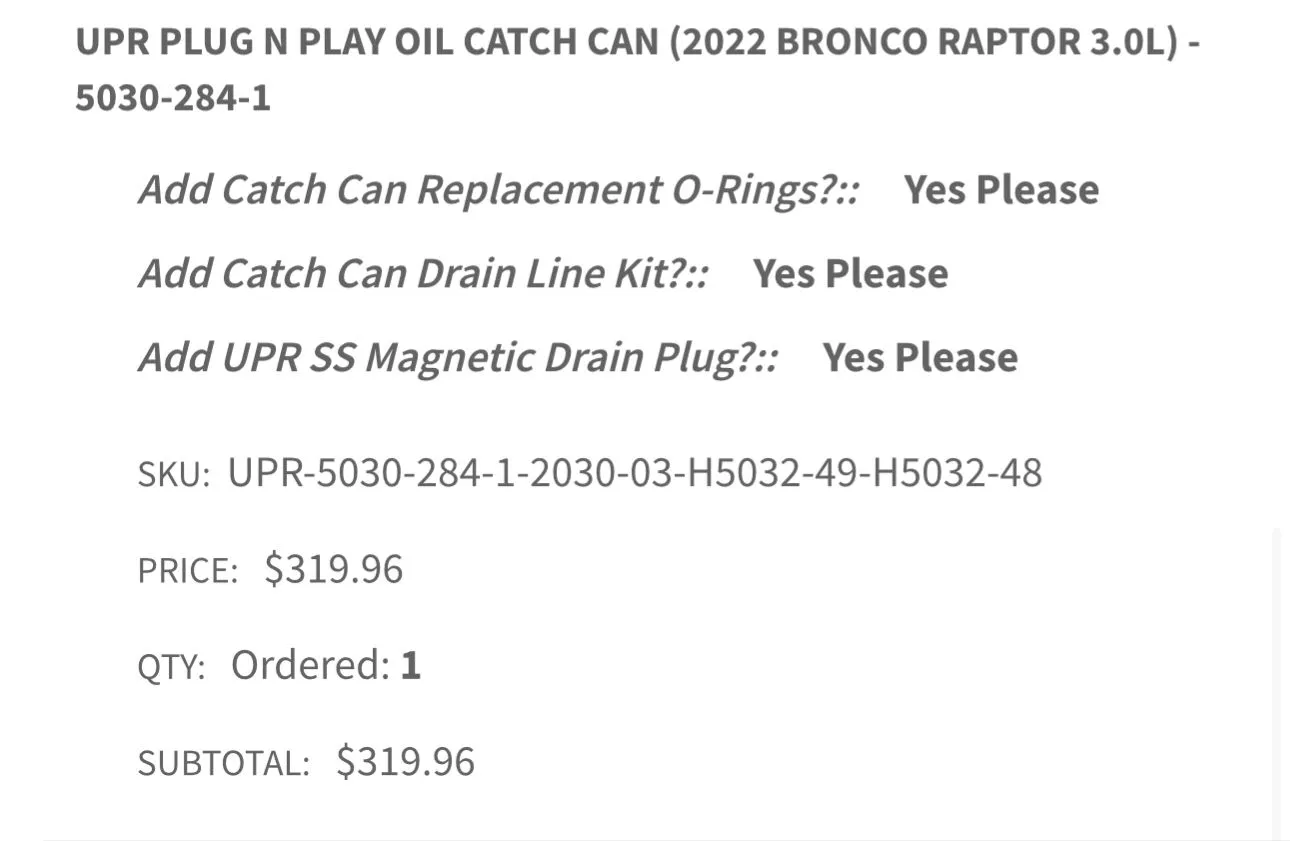Click the Magnetic Drain Plug 'Yes Please' value
Viewport: 1290px width, 841px height.
tap(920, 358)
